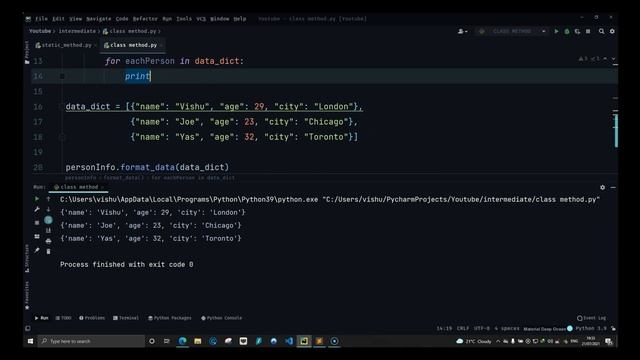The width and height of the screenshot is (640, 360).
Task: Click the python.exe command line in console
Action: pyautogui.click(x=330, y=200)
